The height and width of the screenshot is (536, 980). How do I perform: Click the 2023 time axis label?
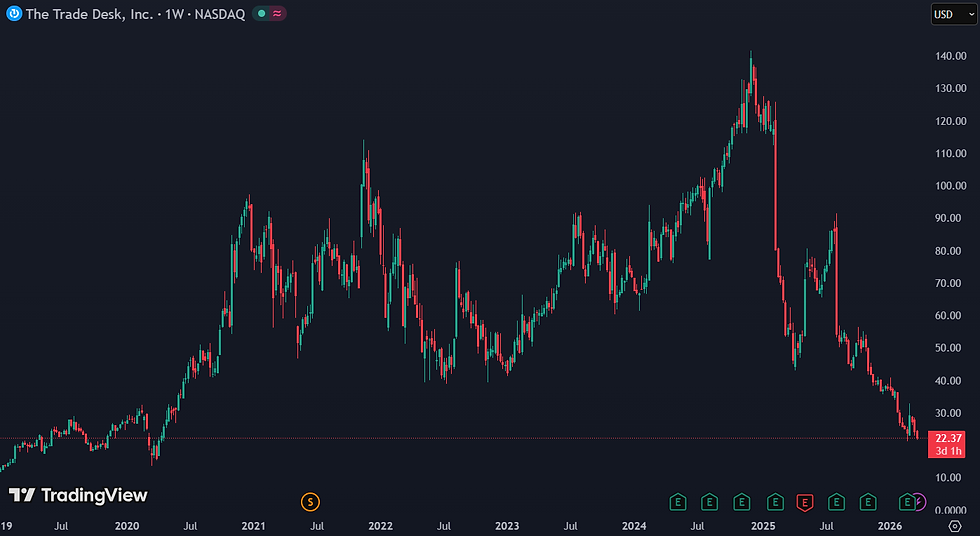click(507, 526)
